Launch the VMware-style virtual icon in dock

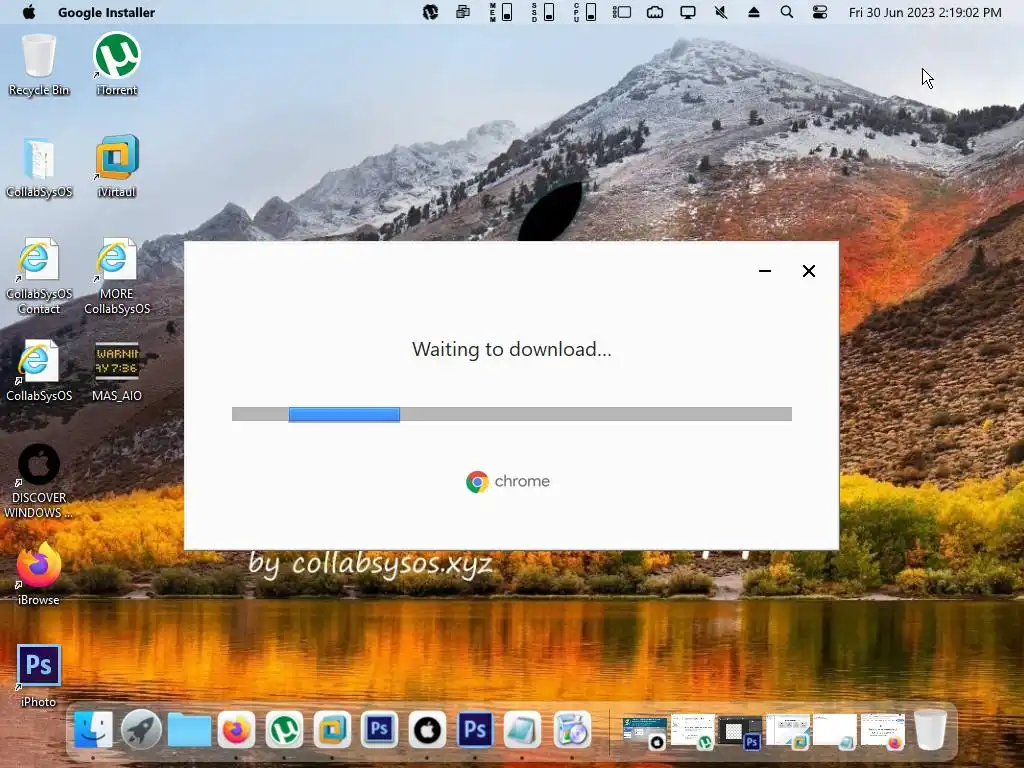(332, 729)
